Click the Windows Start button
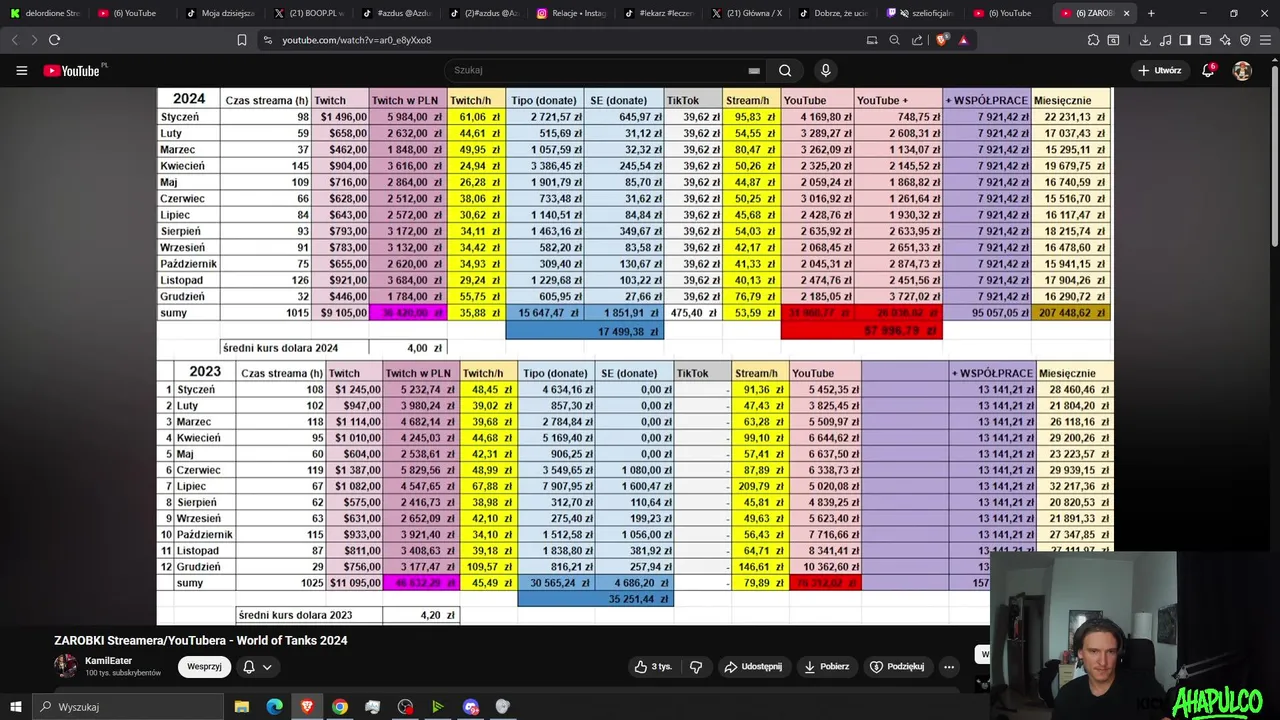 16,707
